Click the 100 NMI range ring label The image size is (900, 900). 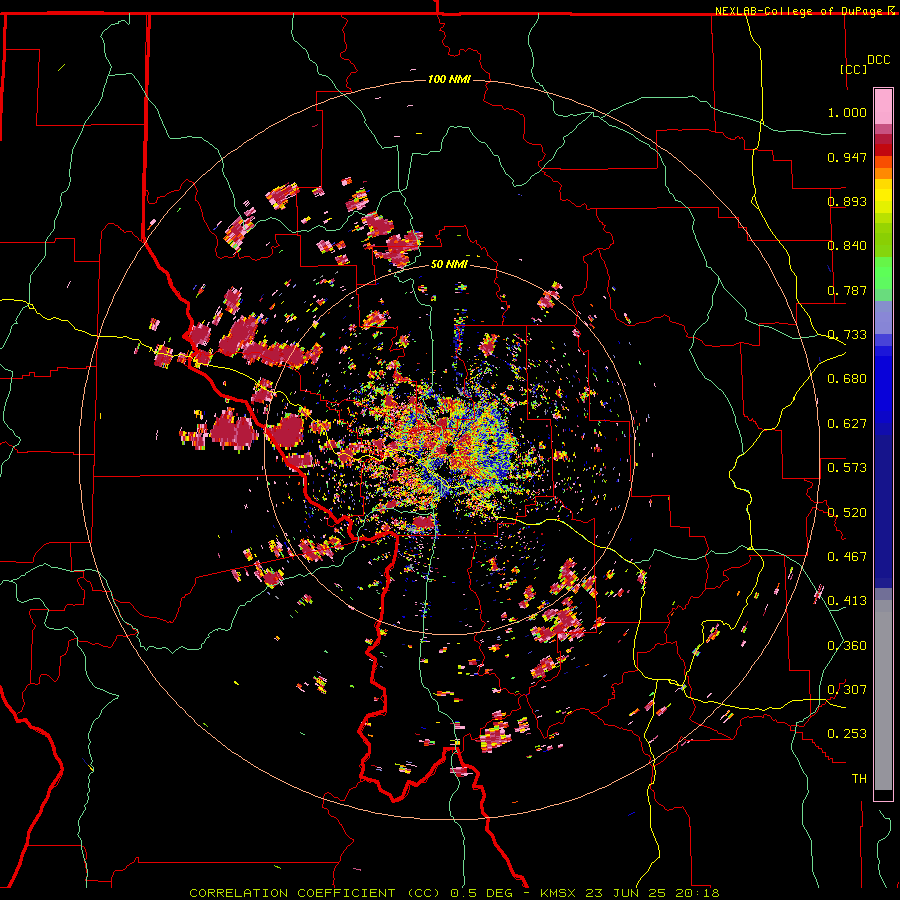pyautogui.click(x=449, y=79)
